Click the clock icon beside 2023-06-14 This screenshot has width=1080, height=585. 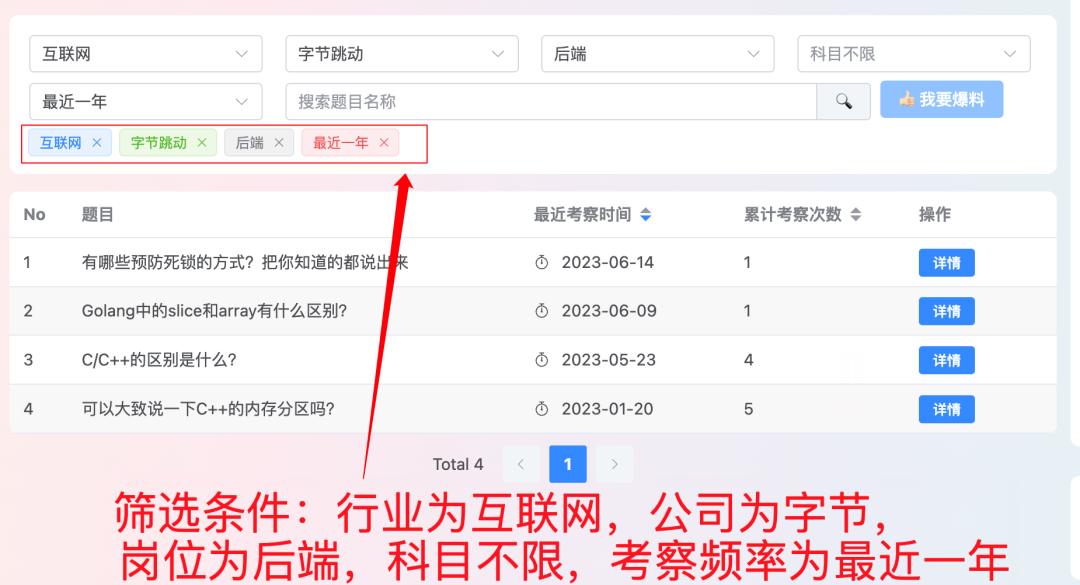(x=541, y=262)
